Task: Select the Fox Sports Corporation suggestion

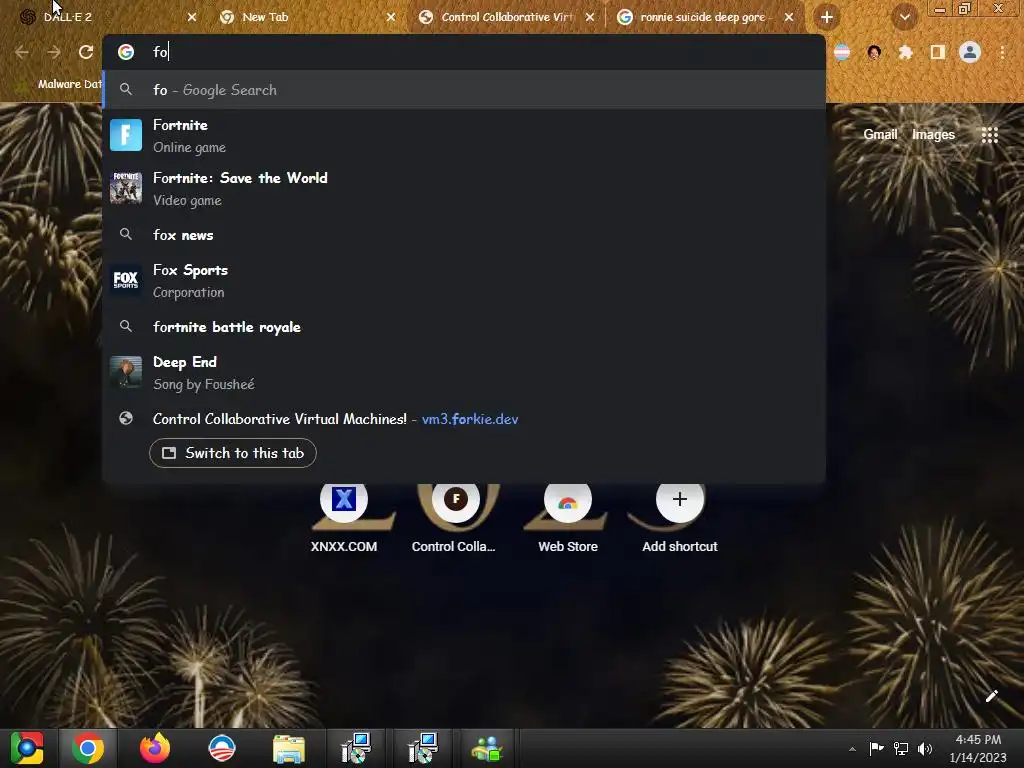Action: [x=464, y=281]
